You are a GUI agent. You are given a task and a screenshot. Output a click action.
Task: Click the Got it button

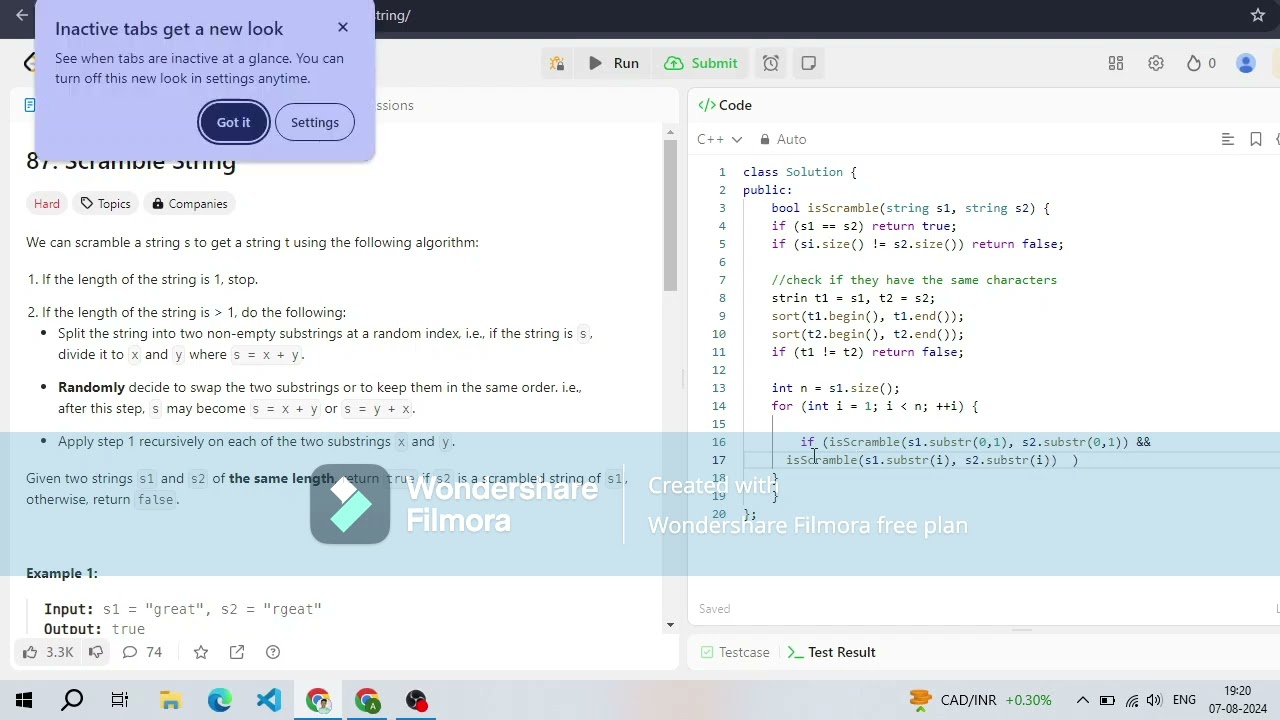(x=234, y=122)
